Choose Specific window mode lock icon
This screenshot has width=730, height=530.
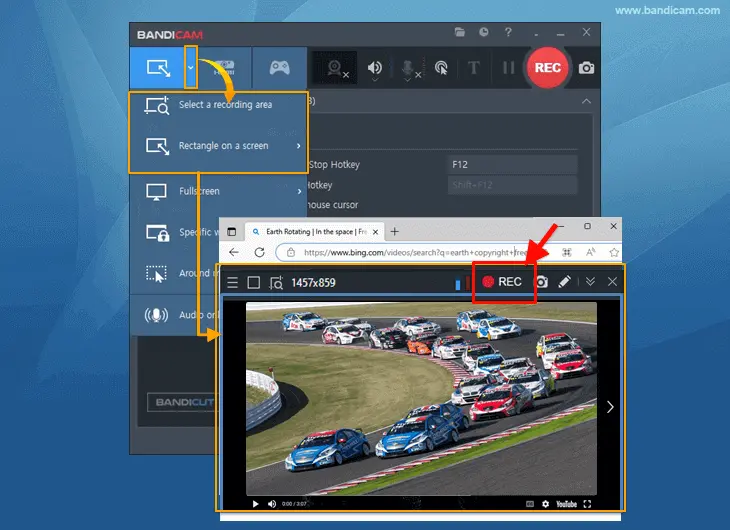point(157,232)
